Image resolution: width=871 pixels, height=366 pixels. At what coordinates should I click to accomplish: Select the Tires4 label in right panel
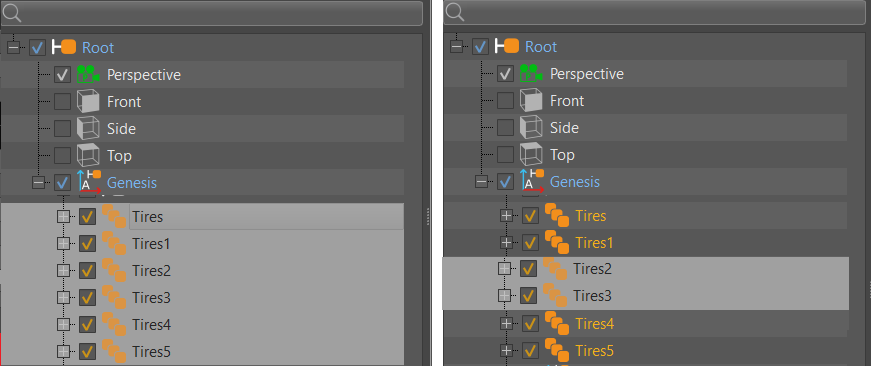tap(594, 323)
